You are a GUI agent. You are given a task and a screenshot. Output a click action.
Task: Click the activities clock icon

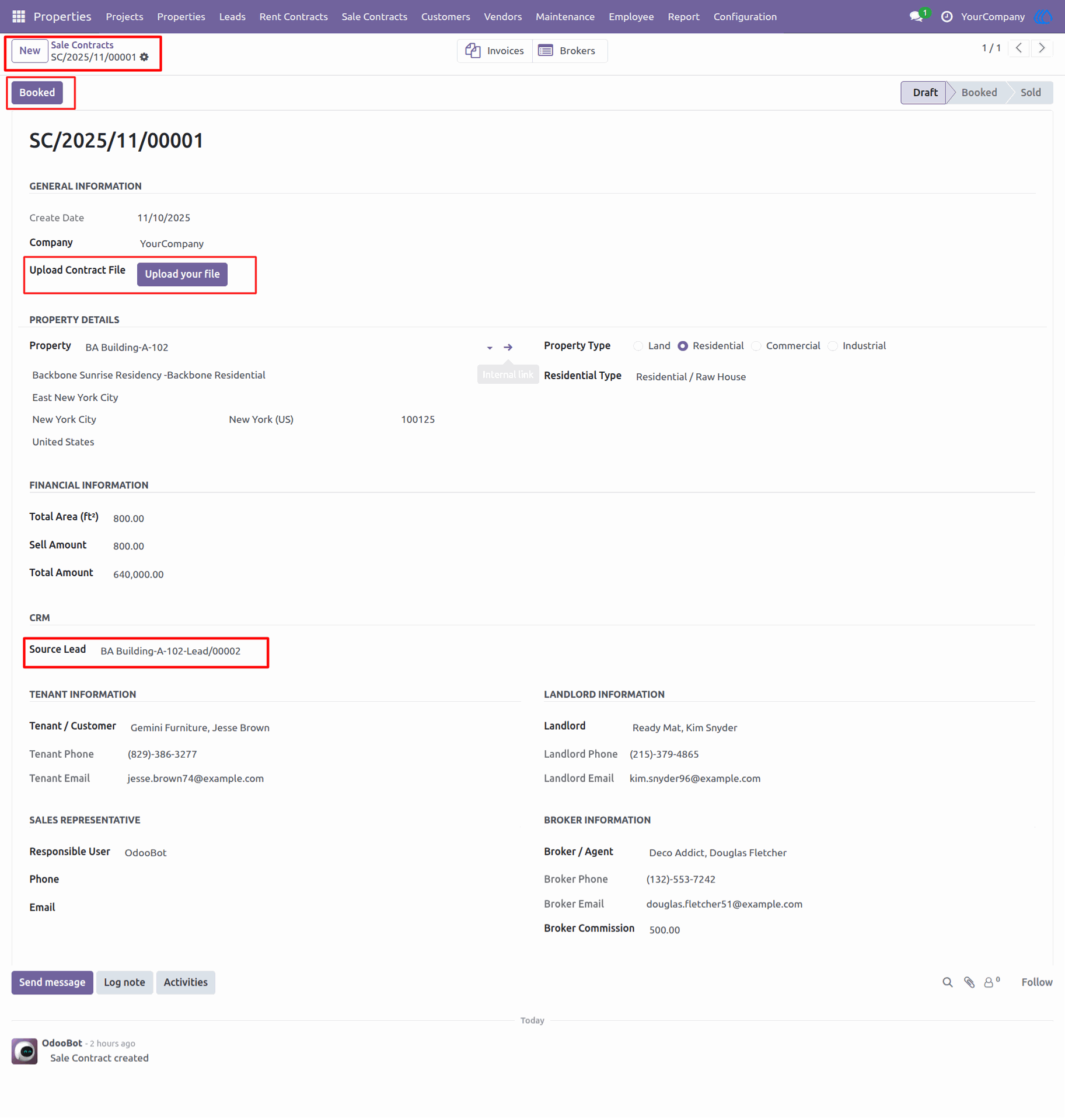(947, 16)
